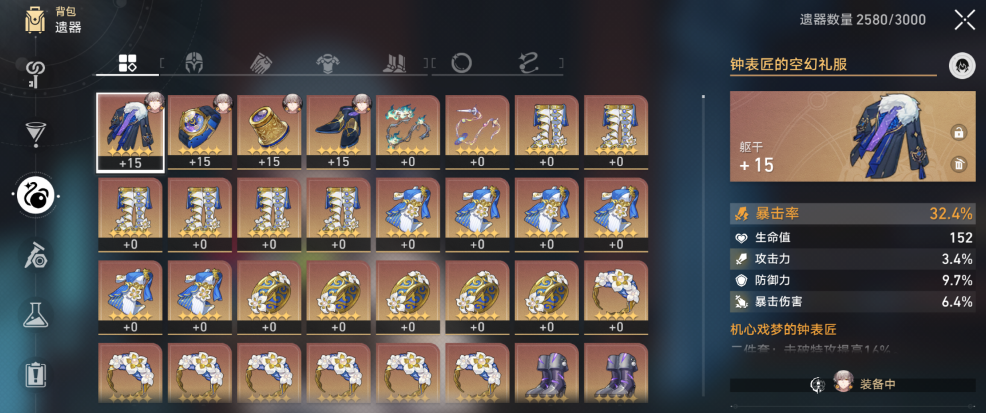
Task: Select the gloves hand-piece filter tab
Action: pyautogui.click(x=261, y=63)
